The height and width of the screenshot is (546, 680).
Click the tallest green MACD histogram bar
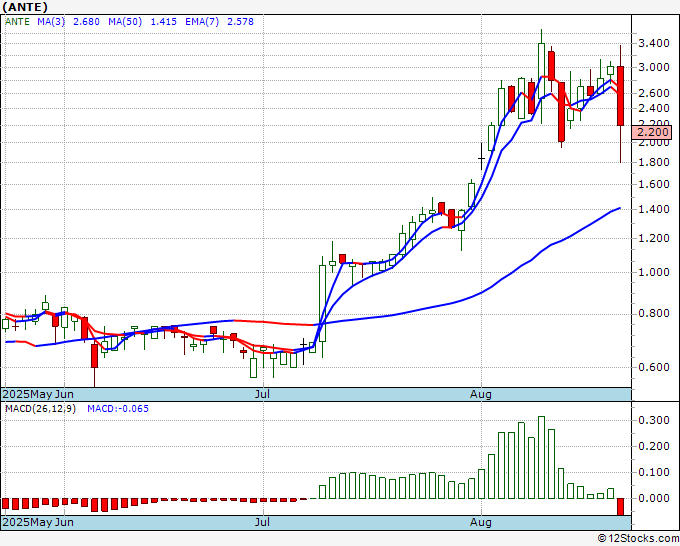click(541, 458)
